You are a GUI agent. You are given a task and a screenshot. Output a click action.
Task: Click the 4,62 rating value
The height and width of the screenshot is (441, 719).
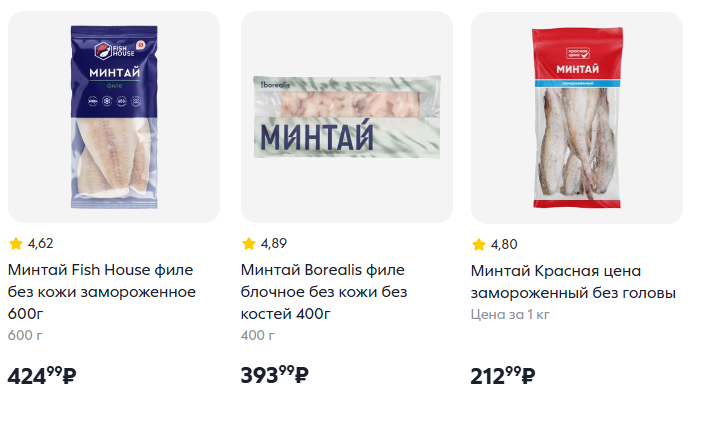tap(40, 243)
